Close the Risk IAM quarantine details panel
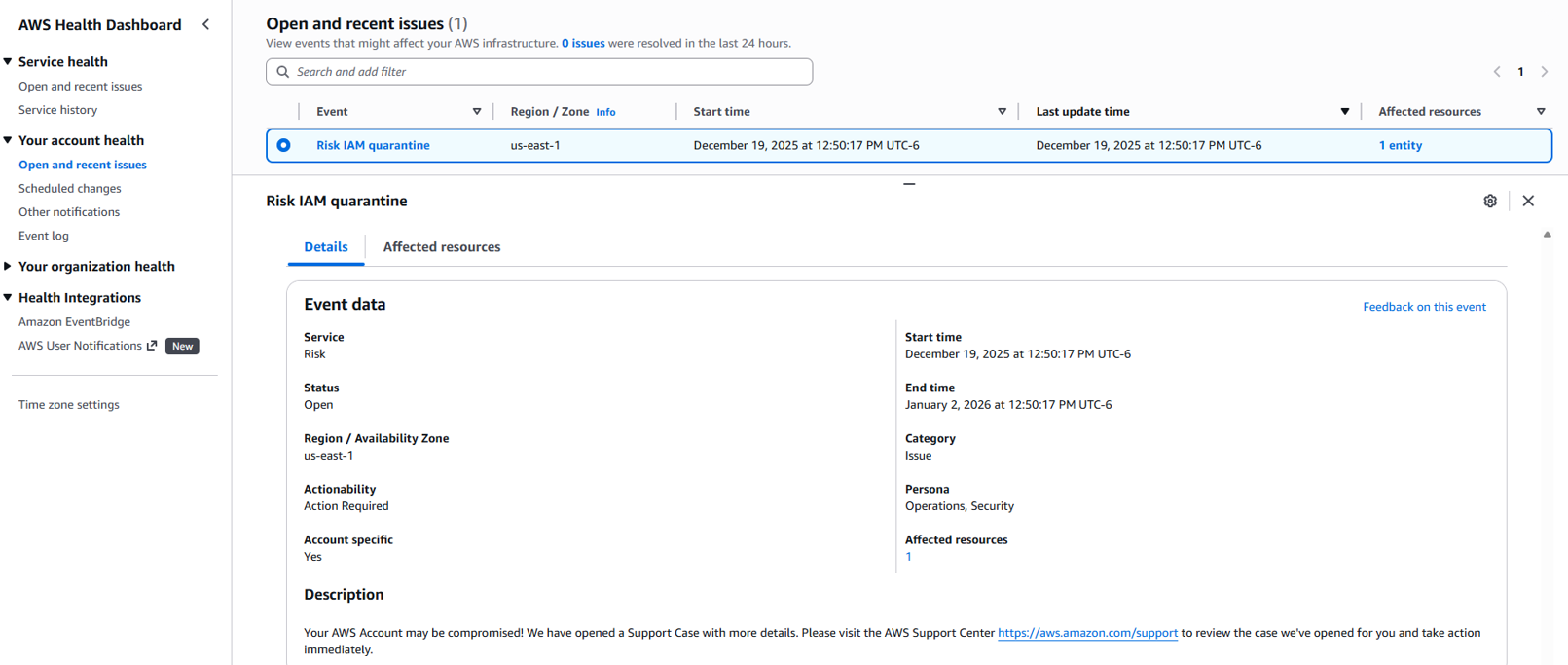This screenshot has width=1568, height=665. click(1528, 201)
